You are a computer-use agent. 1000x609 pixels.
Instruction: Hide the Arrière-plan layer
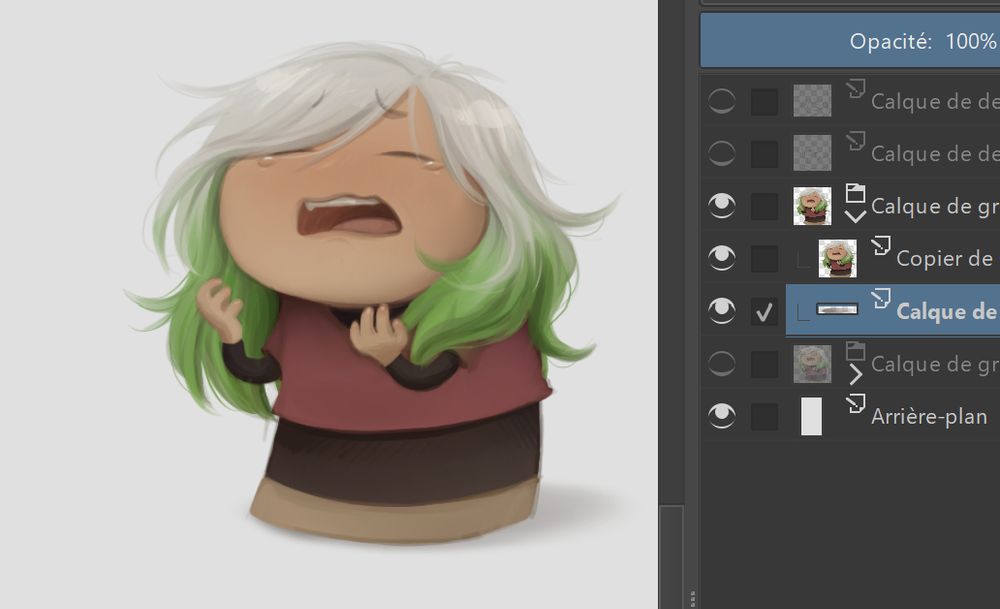coord(721,416)
